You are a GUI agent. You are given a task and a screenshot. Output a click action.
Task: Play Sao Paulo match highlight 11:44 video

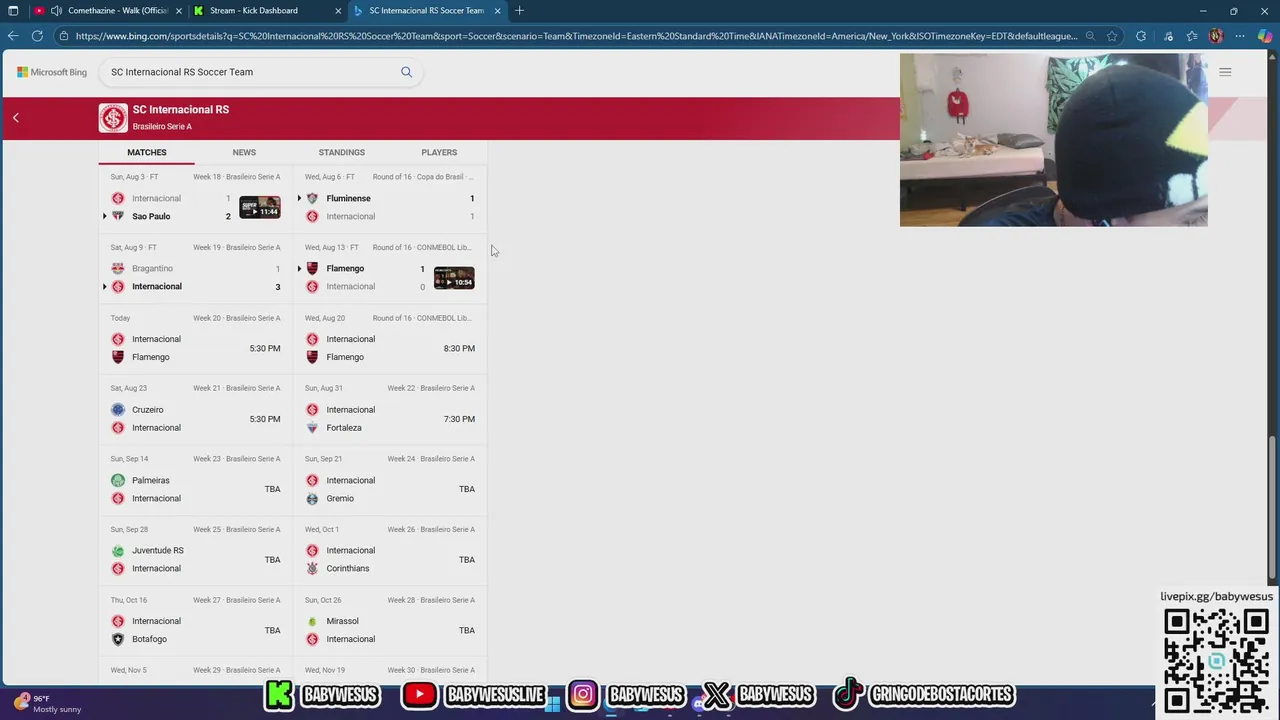click(x=260, y=207)
